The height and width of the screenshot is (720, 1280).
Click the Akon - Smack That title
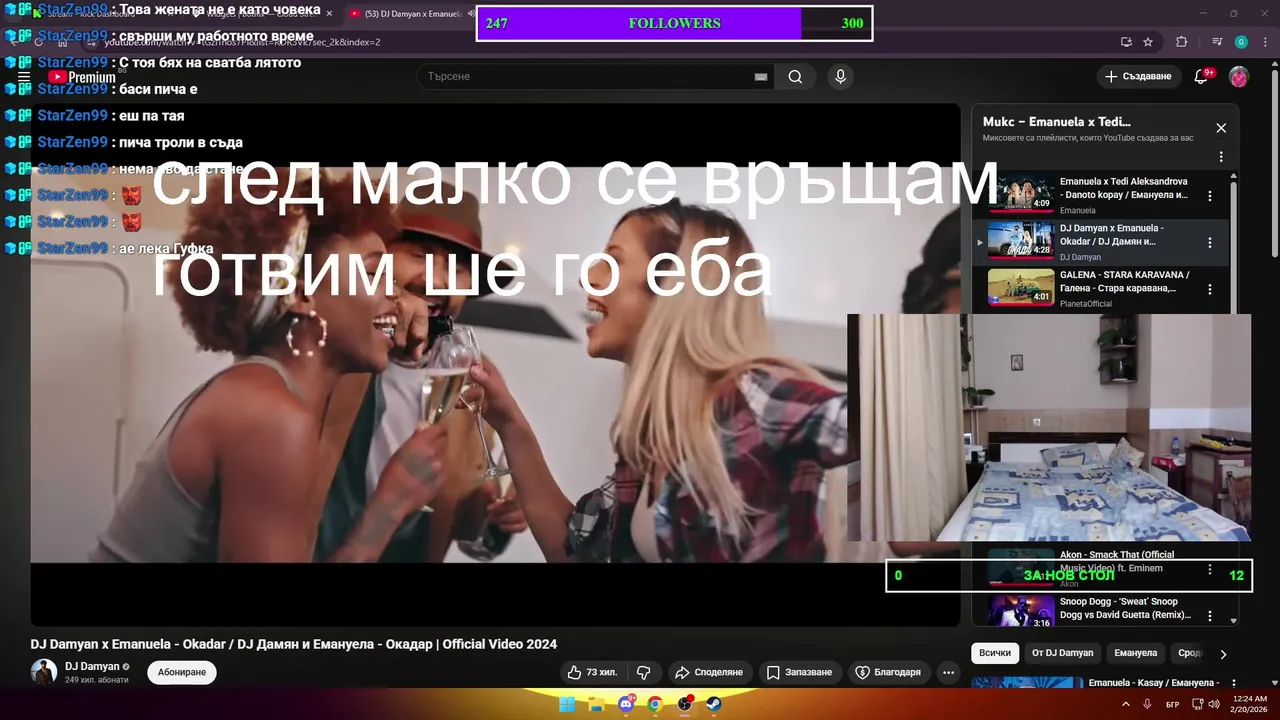(1117, 561)
